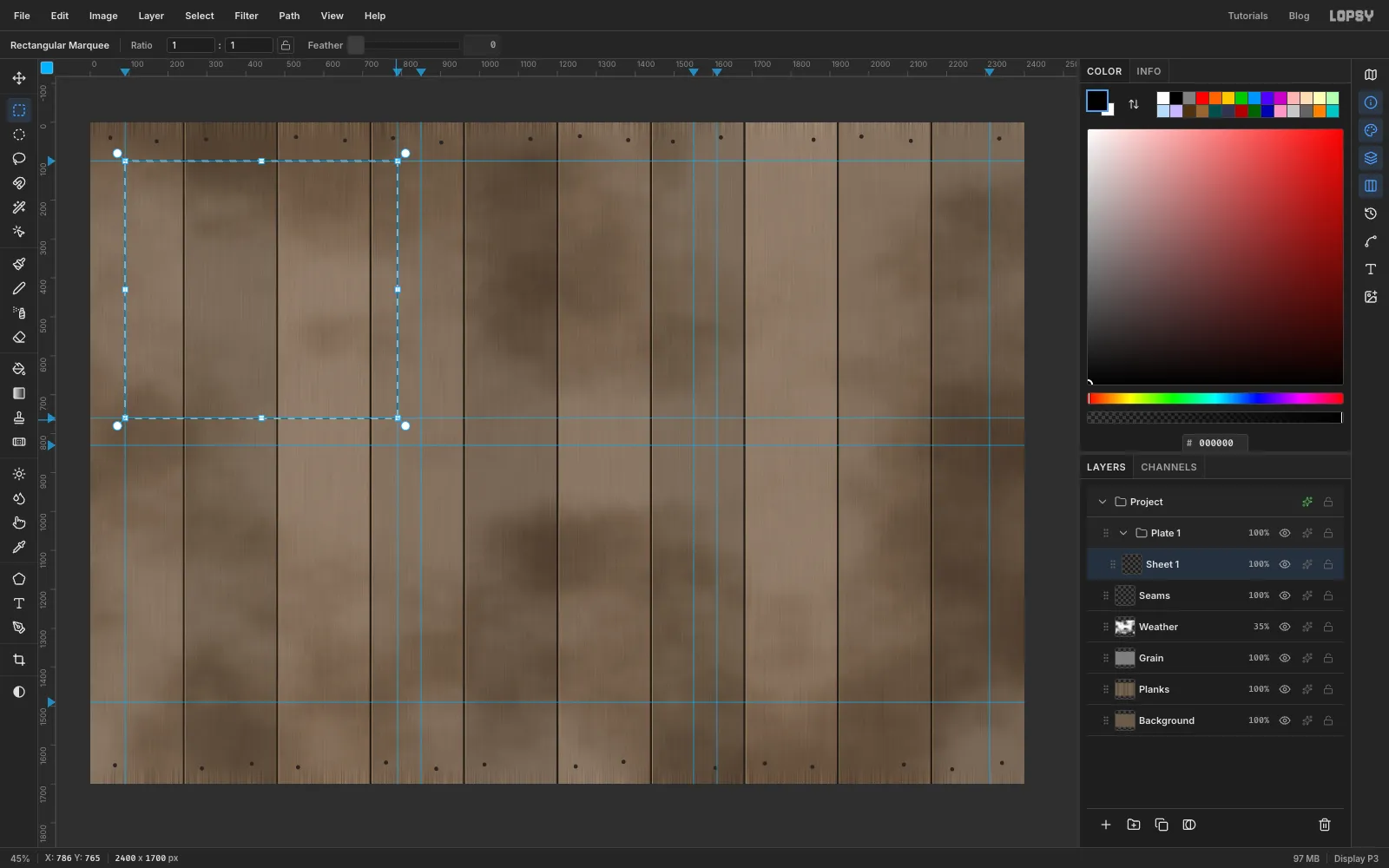This screenshot has width=1389, height=868.
Task: Switch to the Info tab
Action: 1149,71
